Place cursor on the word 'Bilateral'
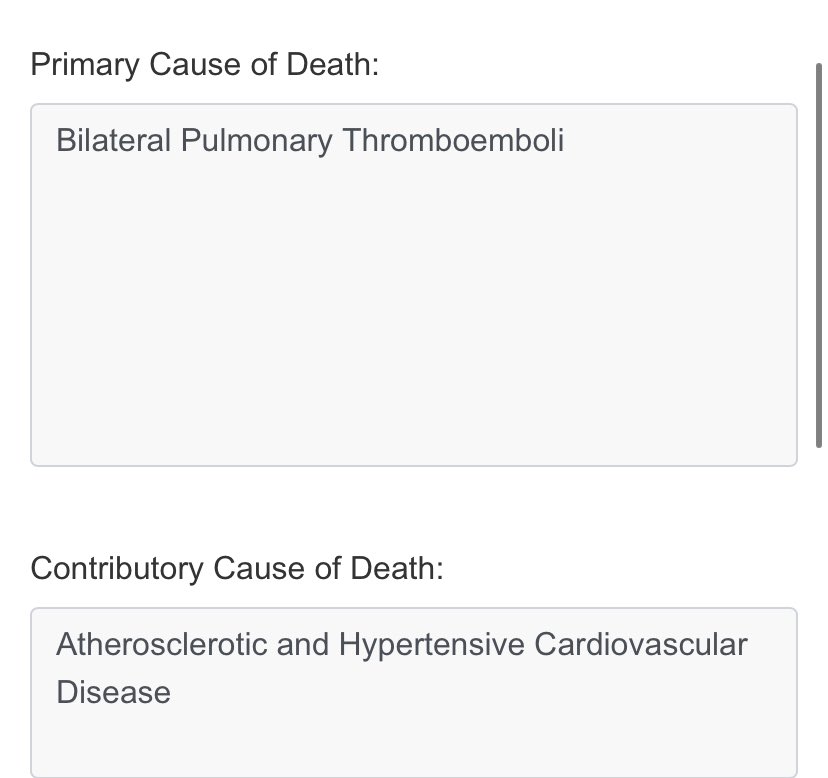Image resolution: width=828 pixels, height=778 pixels. [x=113, y=140]
